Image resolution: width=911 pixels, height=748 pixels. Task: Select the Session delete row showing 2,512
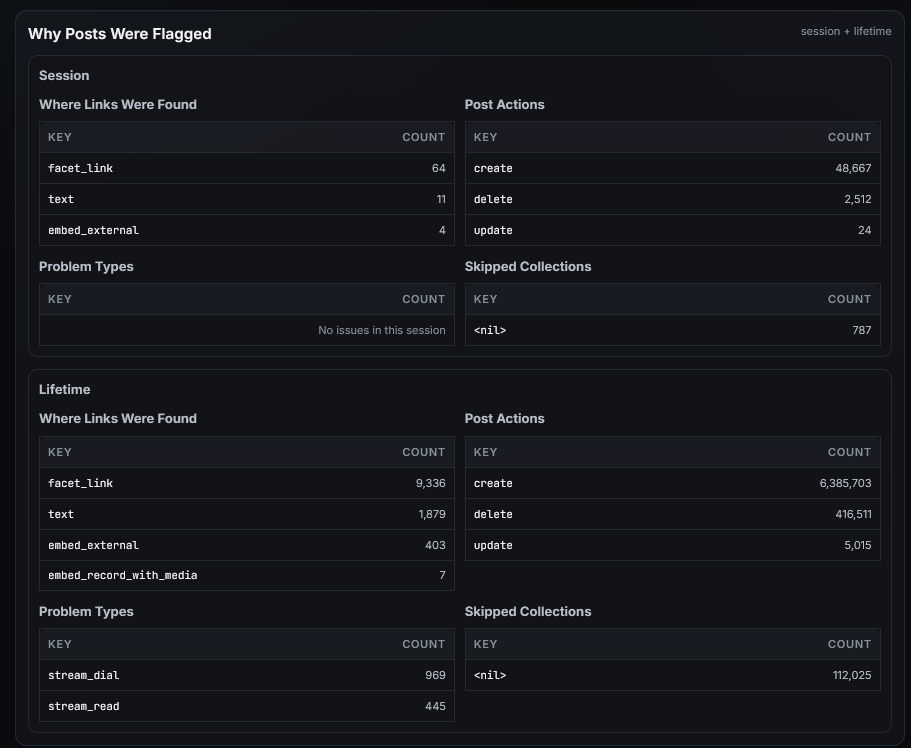pos(672,199)
